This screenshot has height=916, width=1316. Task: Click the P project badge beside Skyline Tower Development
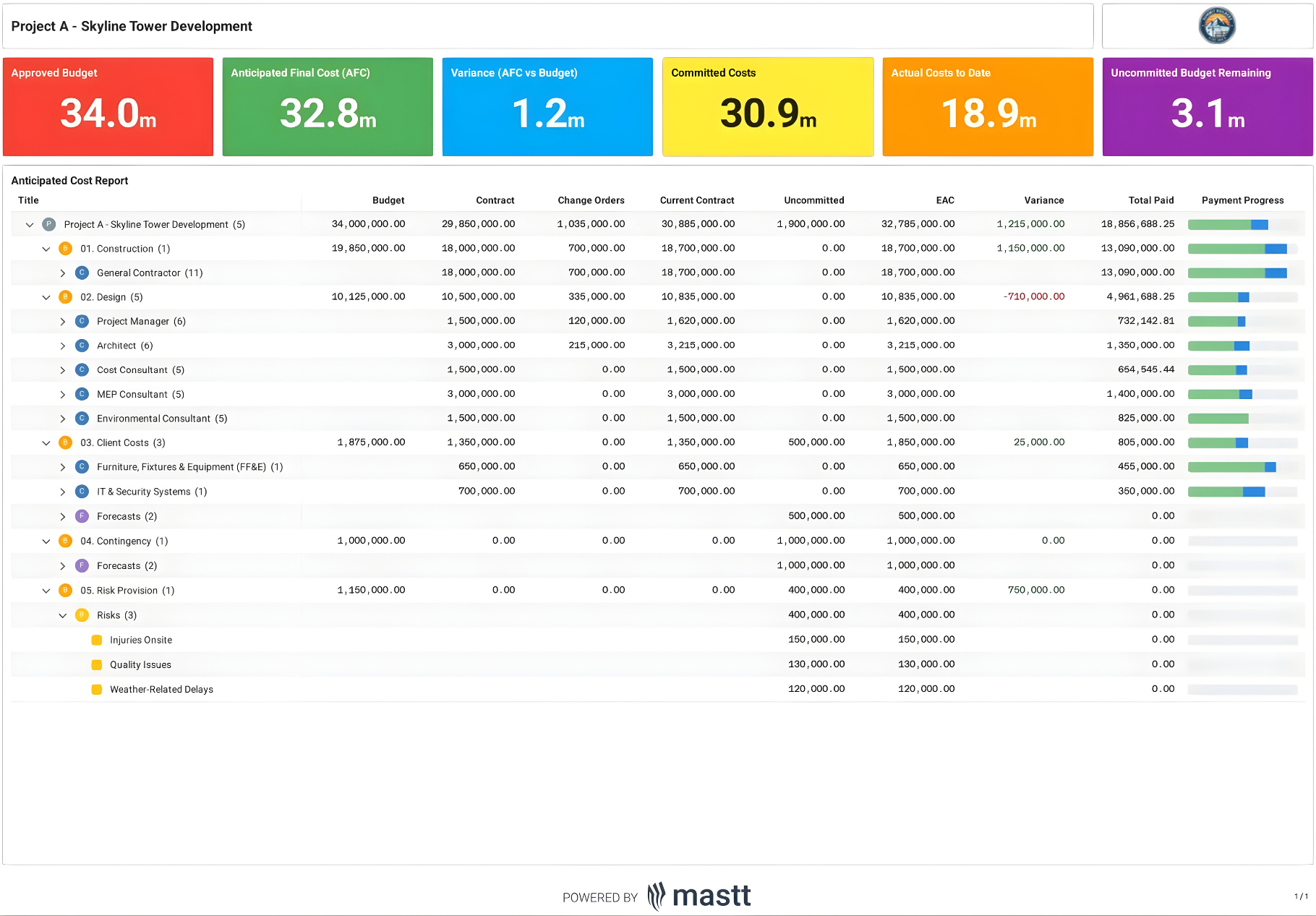coord(48,224)
